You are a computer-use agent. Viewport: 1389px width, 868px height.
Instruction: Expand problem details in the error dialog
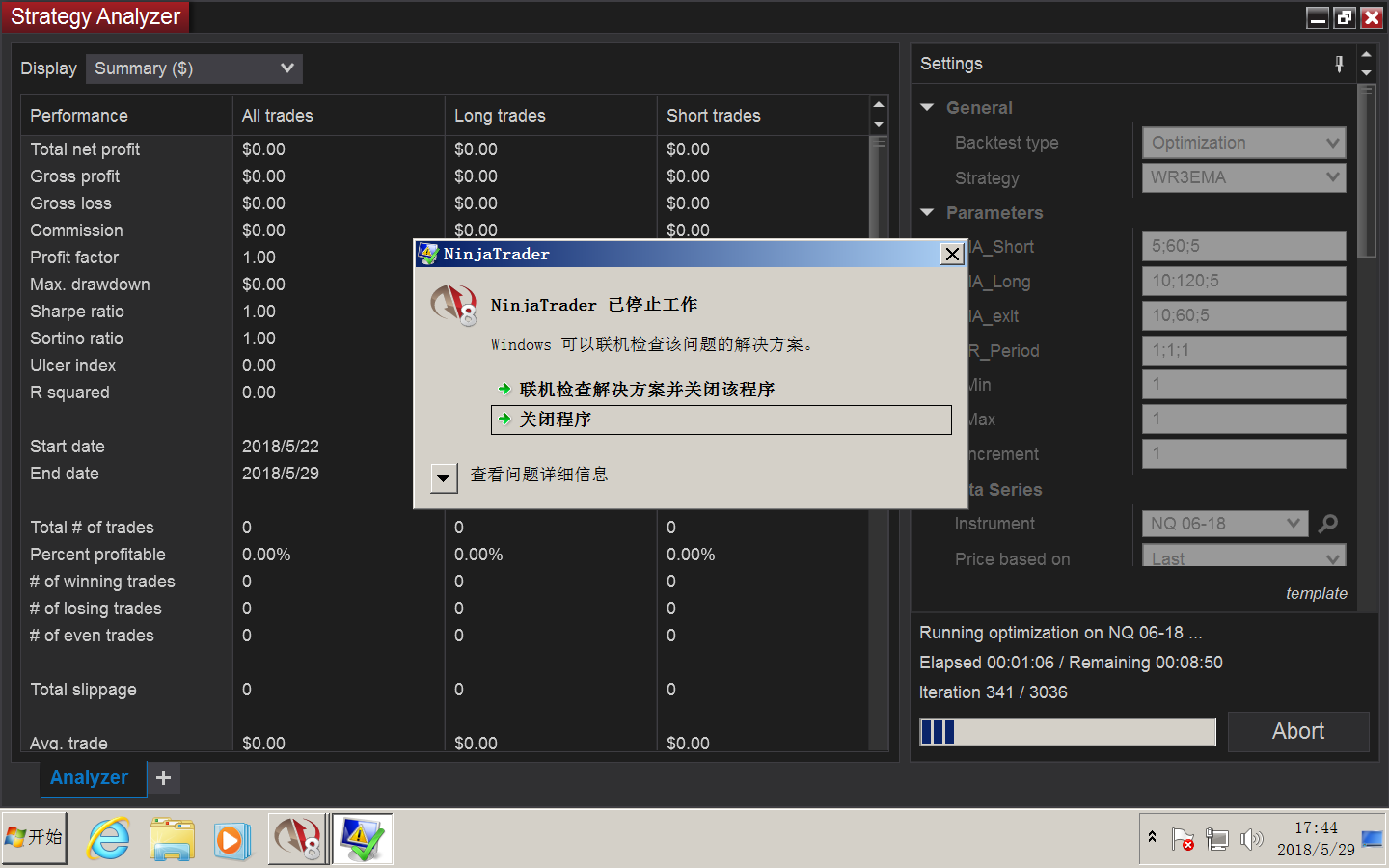[444, 476]
